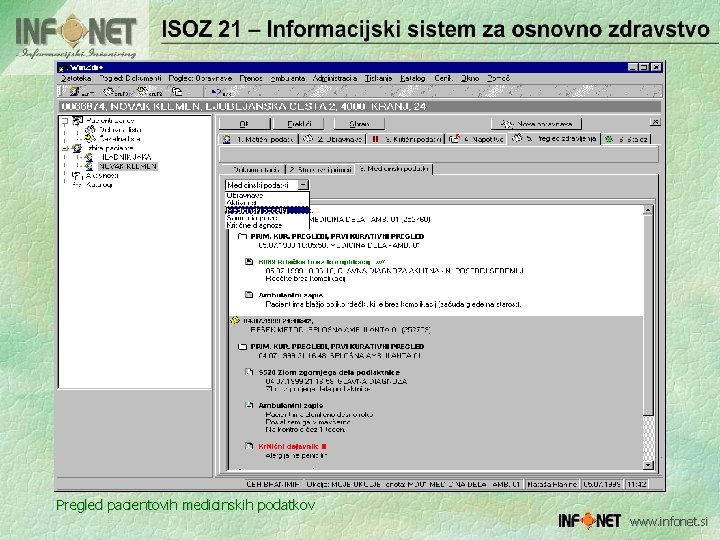Click the icon next to HLADNIK JAKA
This screenshot has width=720, height=540.
89,157
